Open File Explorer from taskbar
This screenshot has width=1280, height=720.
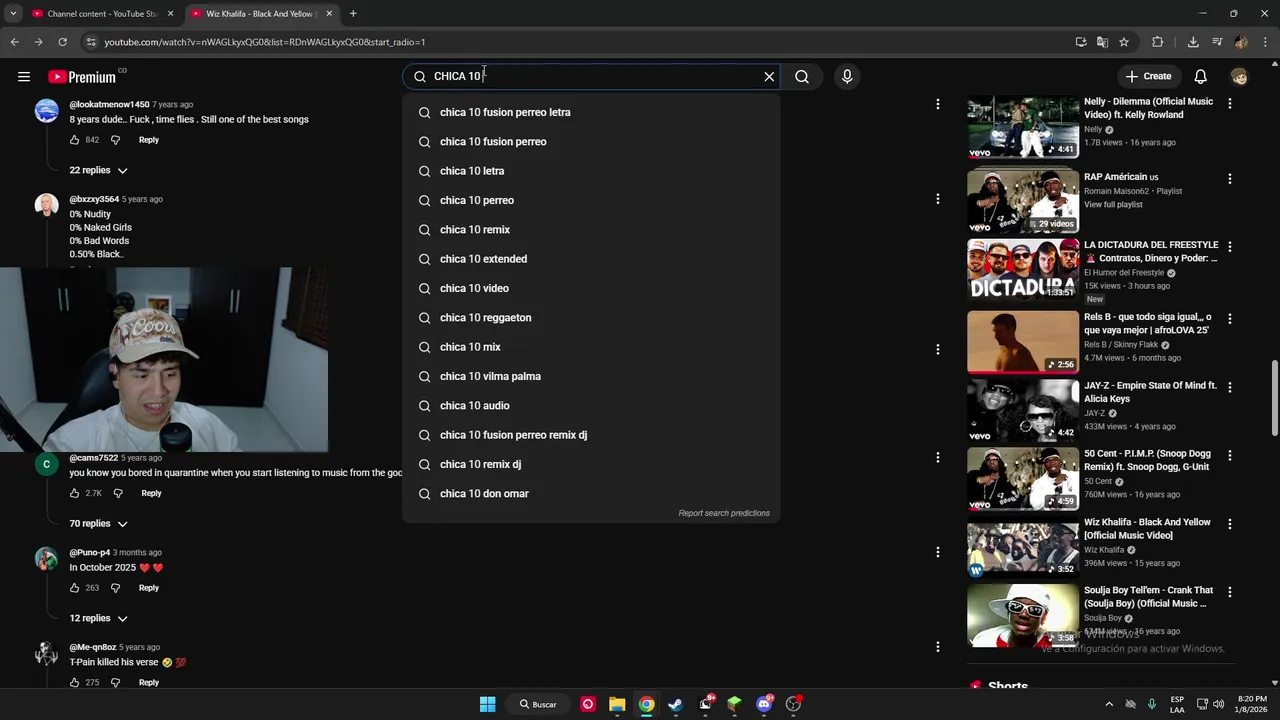(x=617, y=704)
